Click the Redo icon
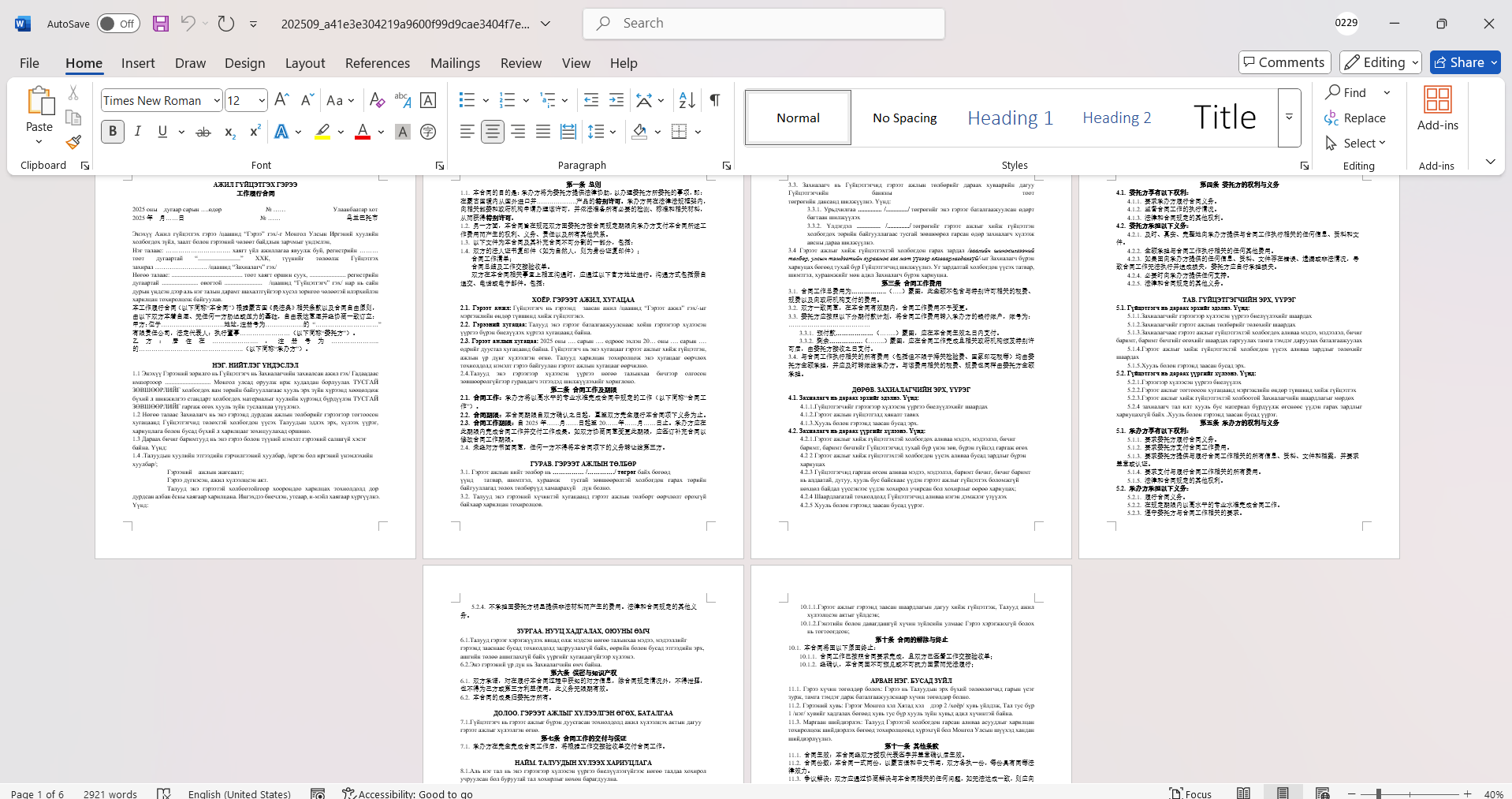The width and height of the screenshot is (1512, 799). click(x=226, y=24)
